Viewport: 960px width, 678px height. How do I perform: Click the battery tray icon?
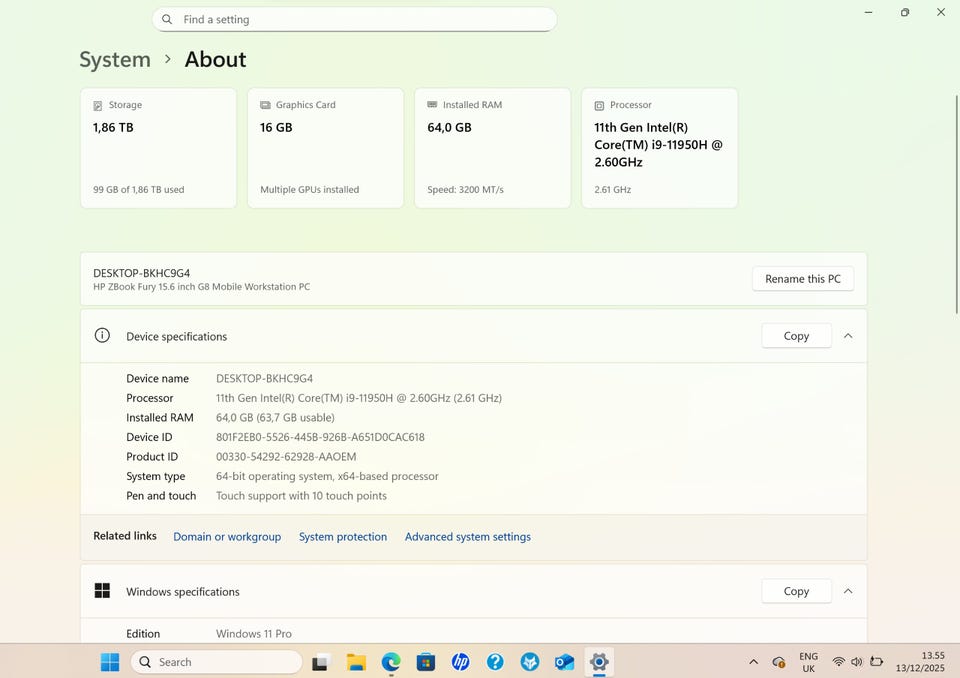click(x=876, y=662)
